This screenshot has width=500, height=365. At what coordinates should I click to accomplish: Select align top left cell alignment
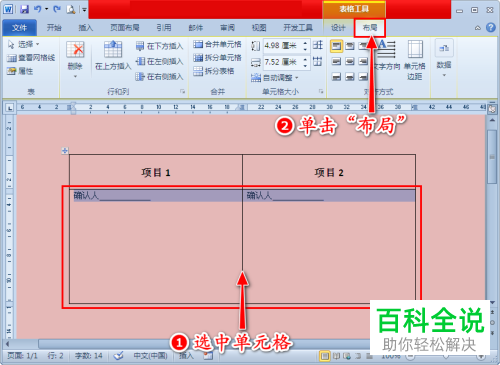[x=336, y=46]
